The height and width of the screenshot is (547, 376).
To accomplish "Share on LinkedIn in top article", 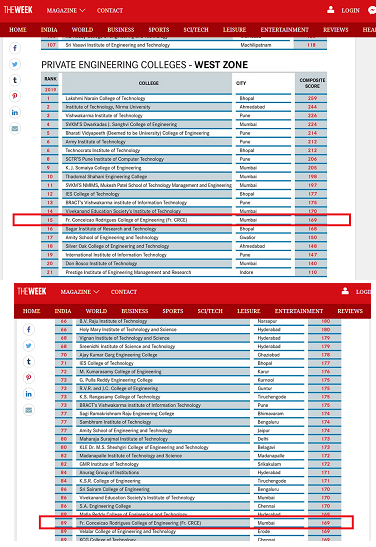I will [x=15, y=112].
